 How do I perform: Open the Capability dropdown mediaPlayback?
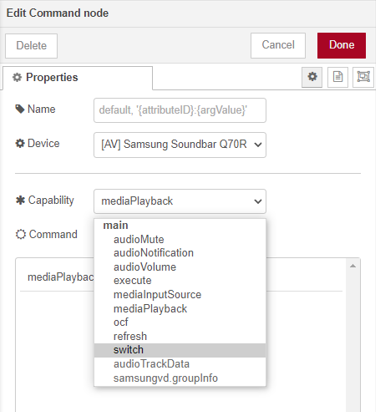pyautogui.click(x=180, y=201)
